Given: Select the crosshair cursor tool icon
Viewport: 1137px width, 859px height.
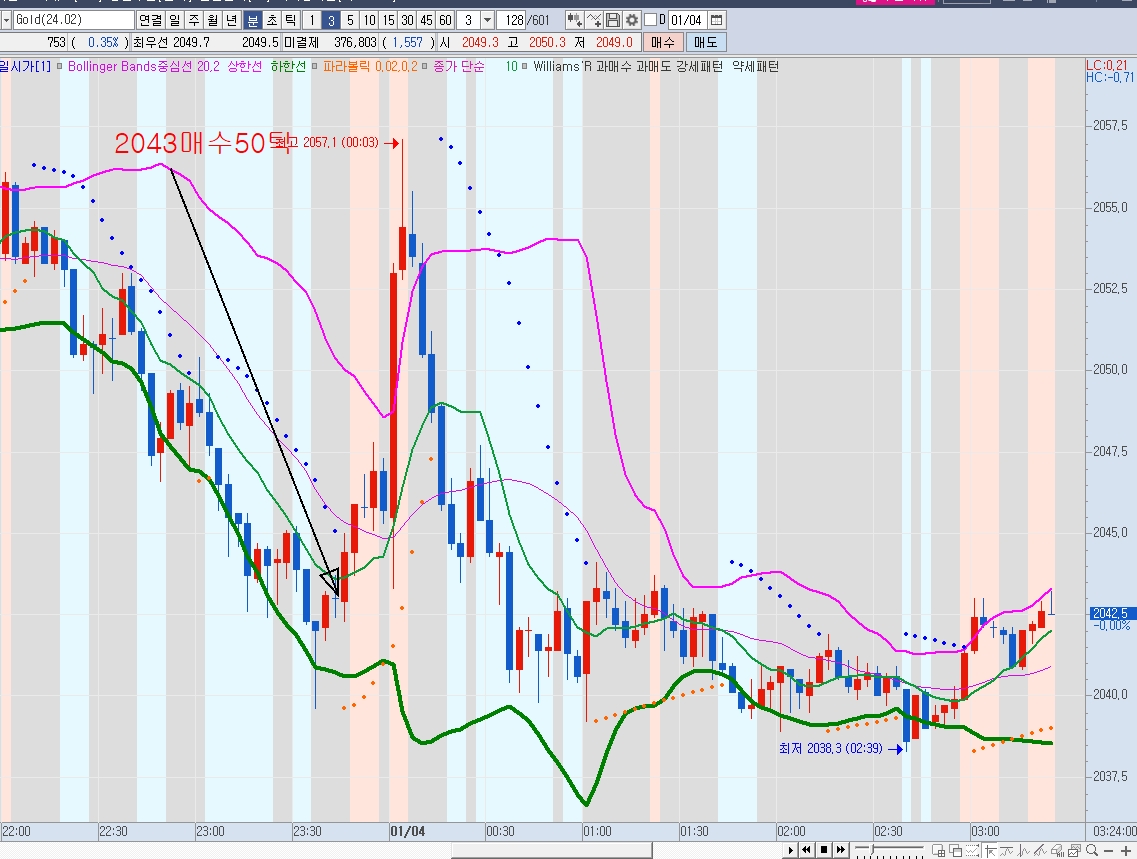Looking at the screenshot, I should click(x=991, y=850).
